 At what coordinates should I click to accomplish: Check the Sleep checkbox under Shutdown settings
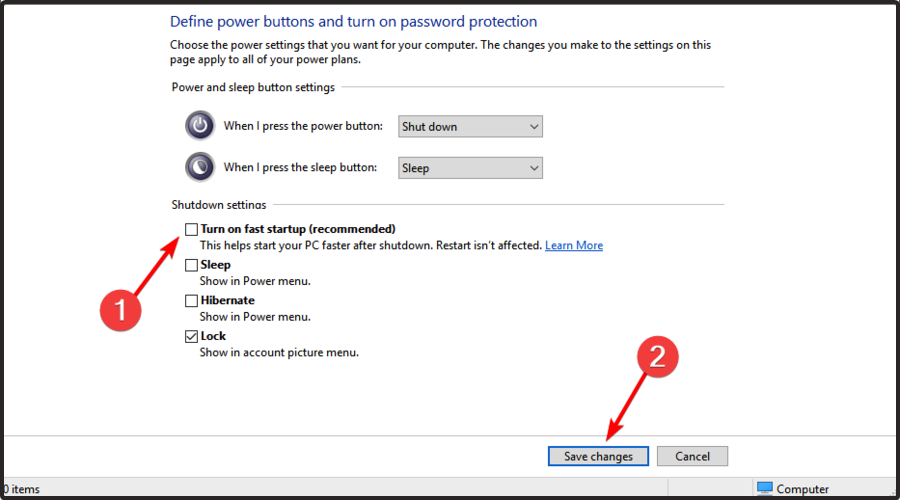(191, 265)
